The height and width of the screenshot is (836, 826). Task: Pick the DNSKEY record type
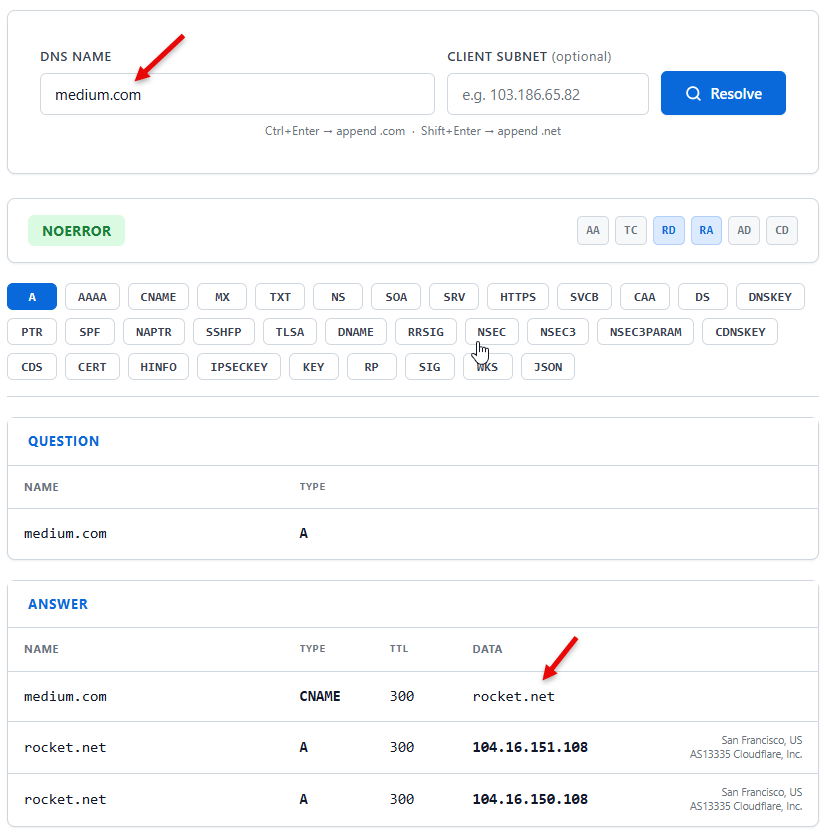pyautogui.click(x=770, y=297)
